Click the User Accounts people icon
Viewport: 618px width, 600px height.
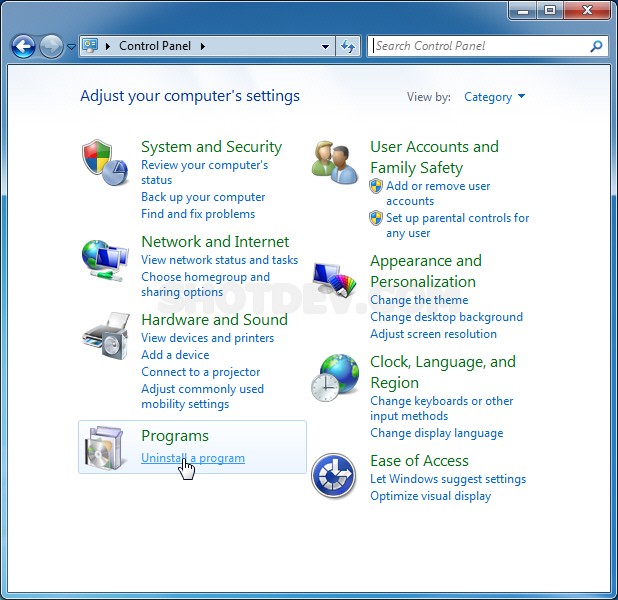(x=334, y=162)
